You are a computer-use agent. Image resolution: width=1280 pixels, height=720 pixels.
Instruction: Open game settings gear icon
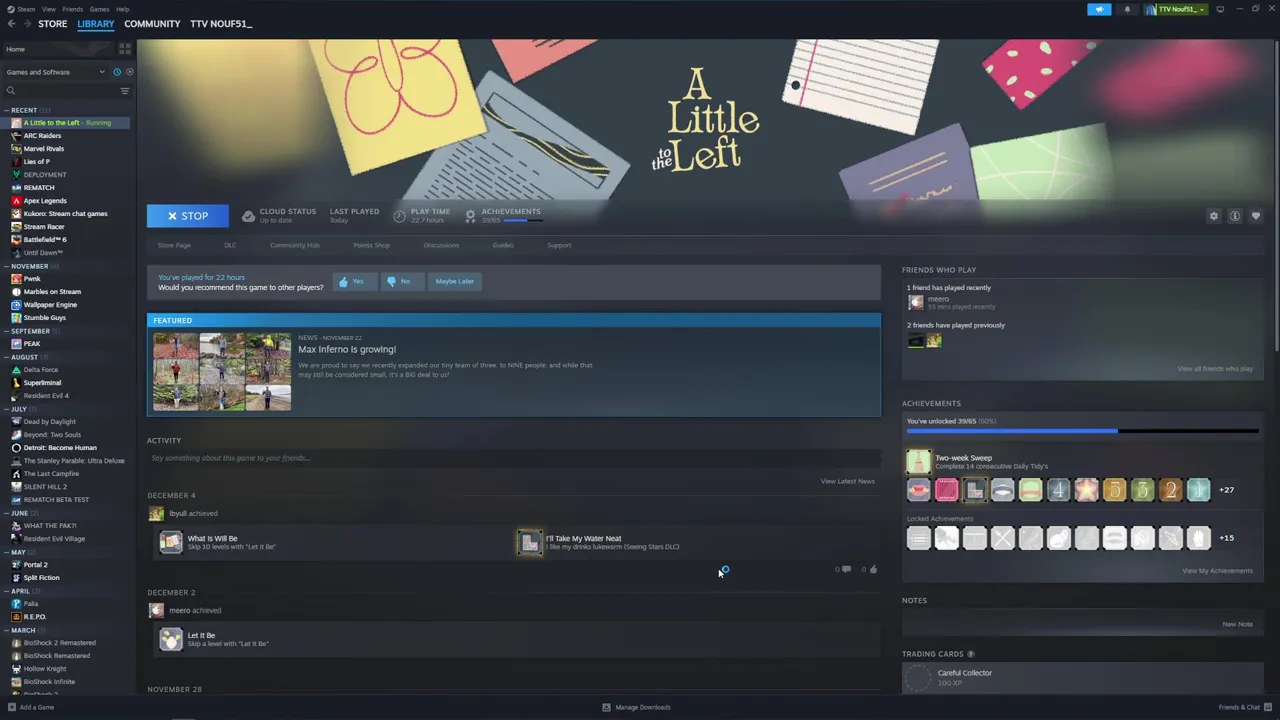pos(1214,216)
